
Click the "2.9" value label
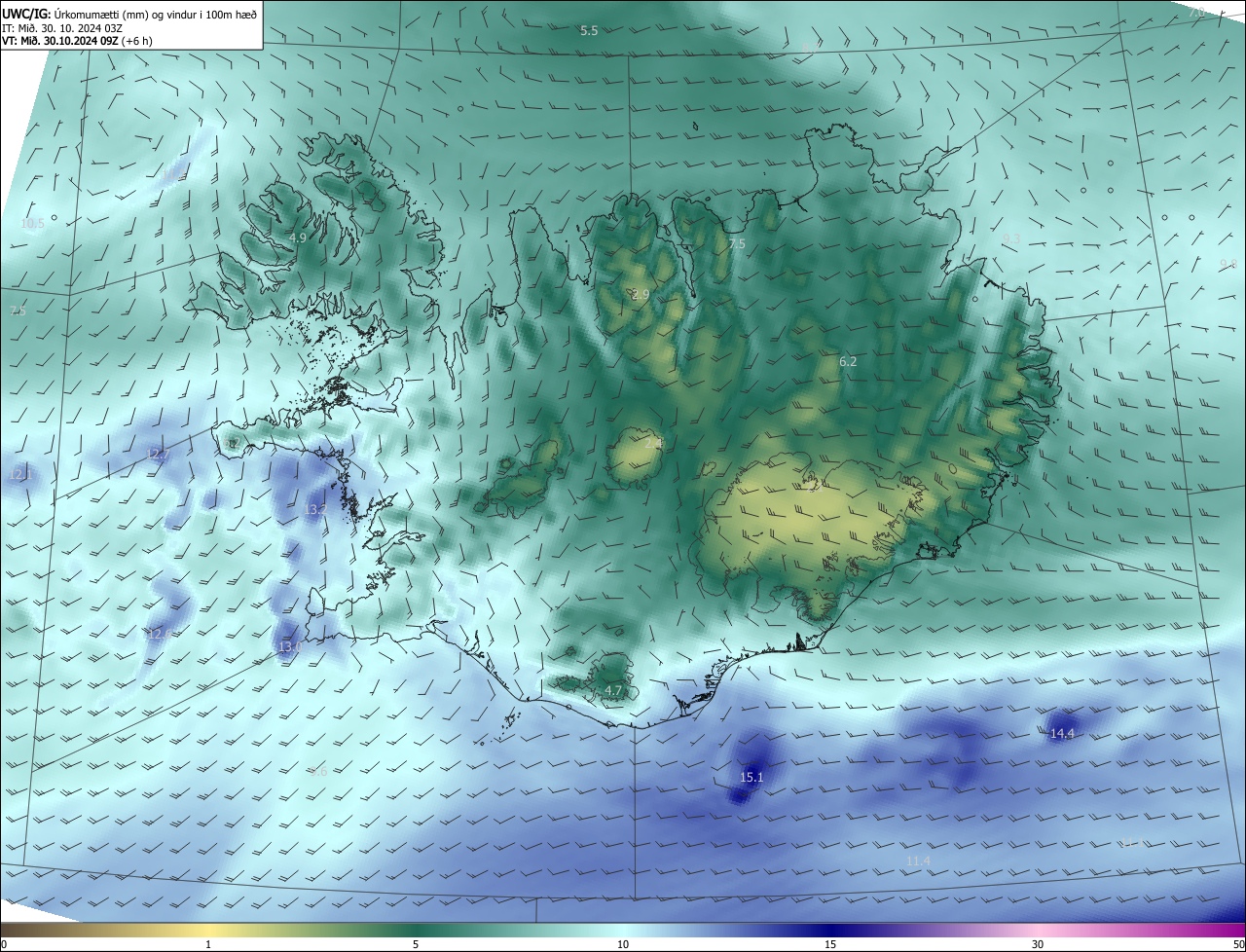641,294
